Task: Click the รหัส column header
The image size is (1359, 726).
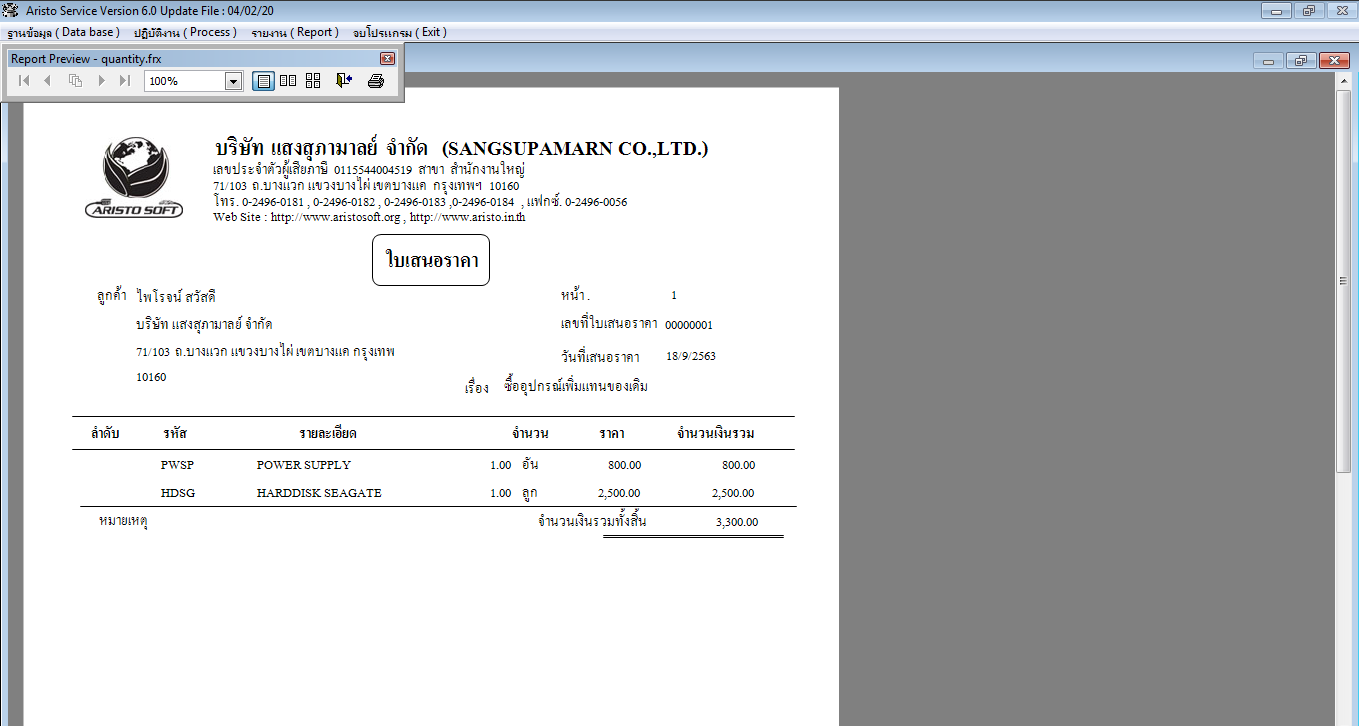Action: click(x=175, y=434)
